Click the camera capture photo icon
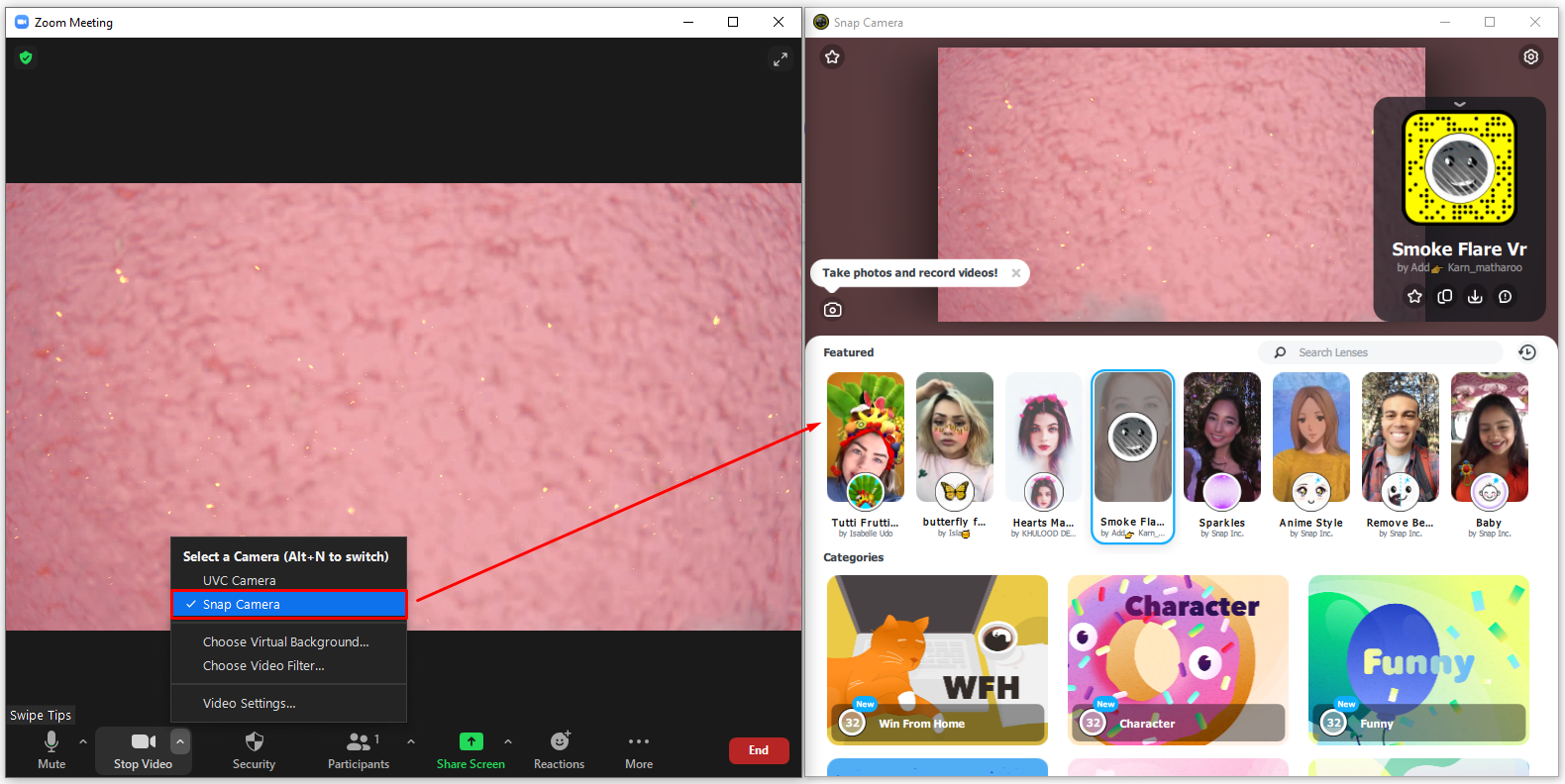 (x=833, y=310)
